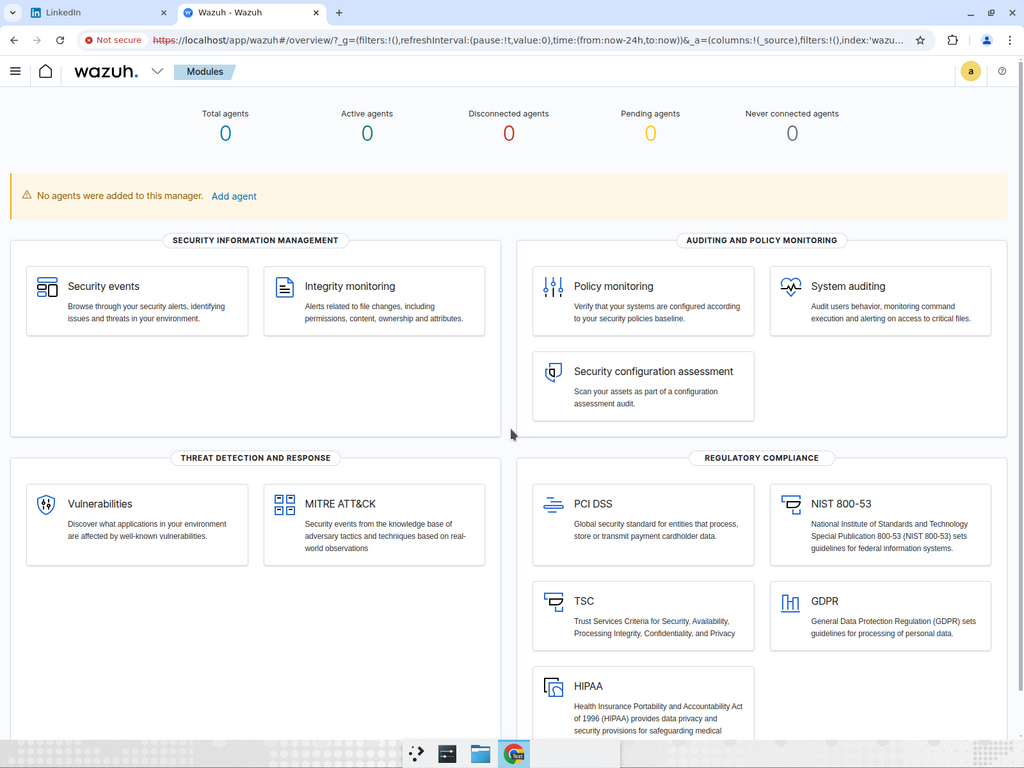The width and height of the screenshot is (1024, 768).
Task: Open System auditing module title
Action: (848, 286)
